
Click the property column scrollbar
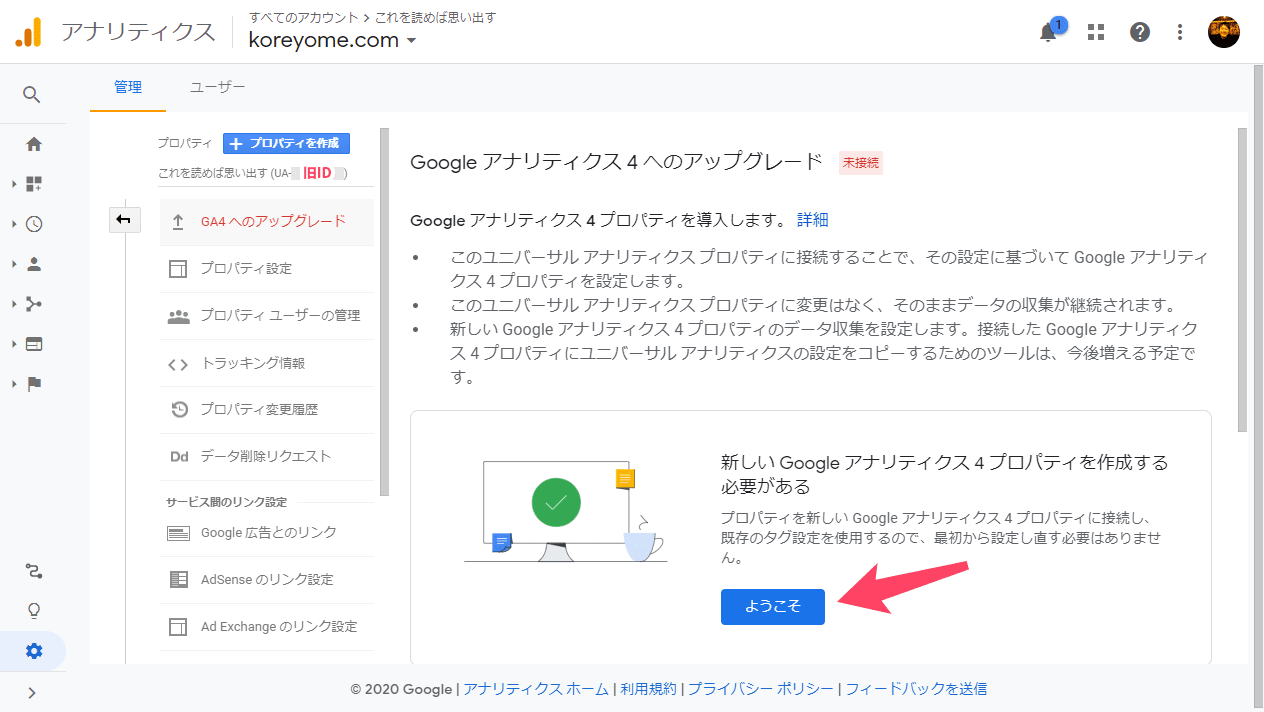pyautogui.click(x=384, y=312)
